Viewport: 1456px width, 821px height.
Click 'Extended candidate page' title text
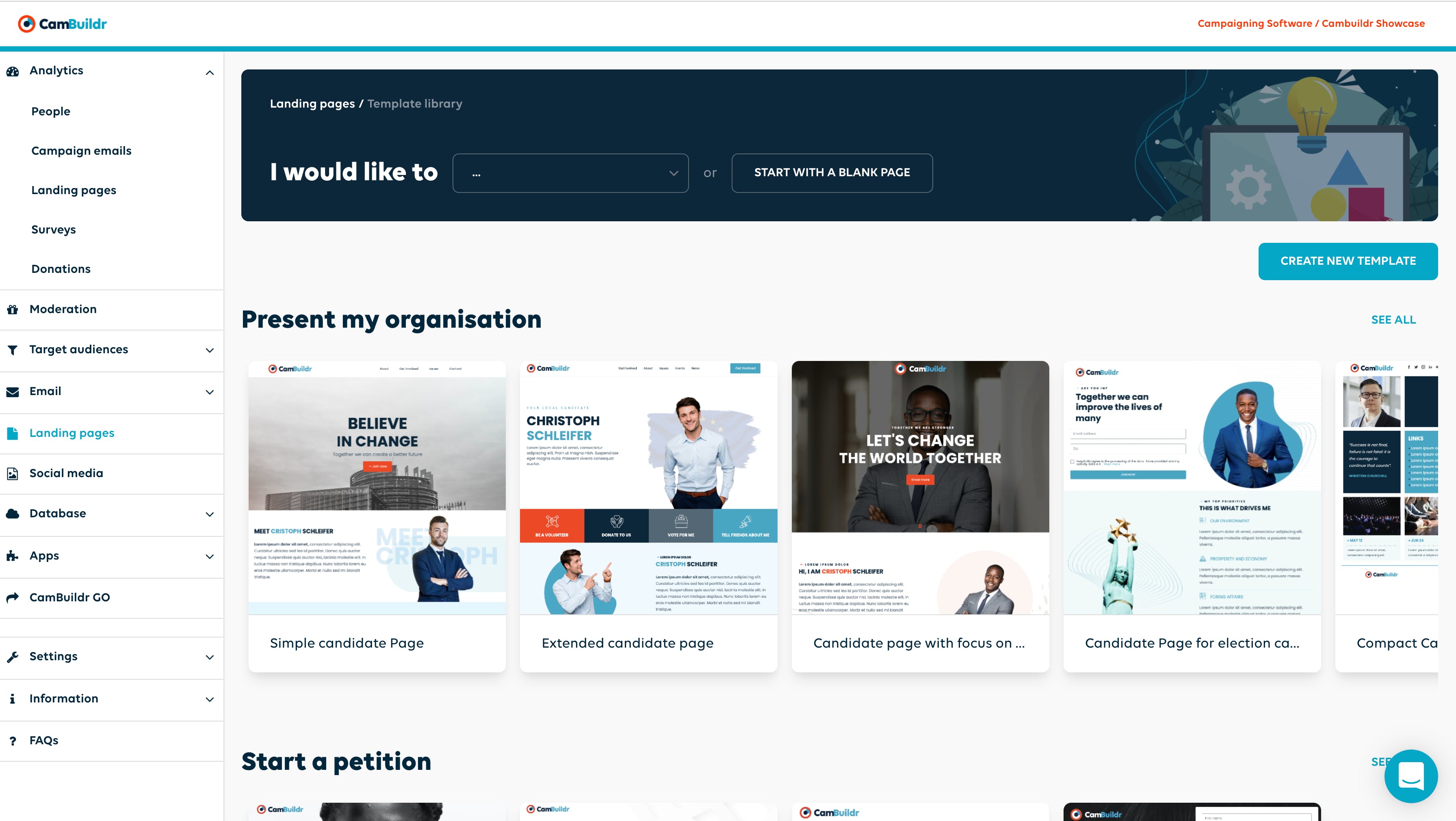(x=627, y=643)
